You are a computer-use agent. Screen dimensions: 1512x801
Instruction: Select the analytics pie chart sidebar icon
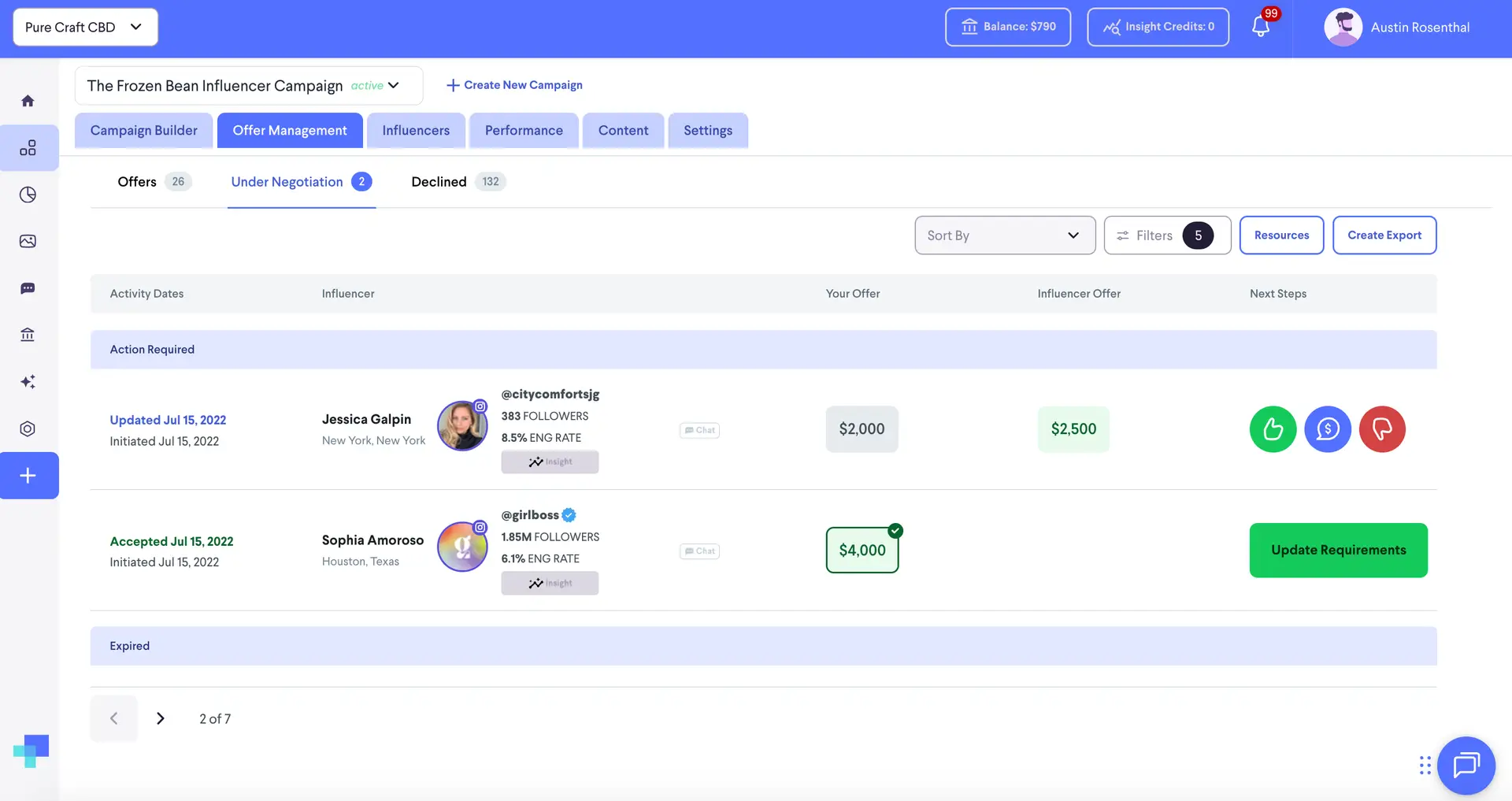(x=28, y=195)
